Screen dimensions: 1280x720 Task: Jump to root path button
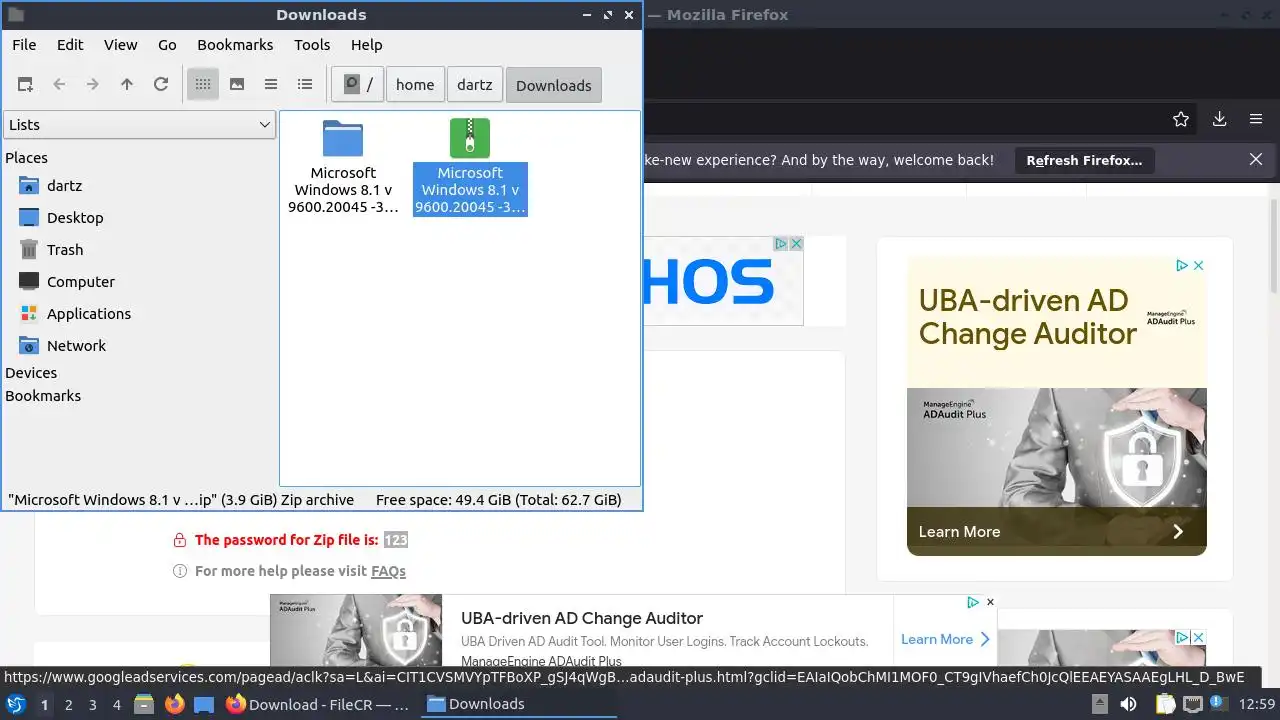tap(358, 85)
